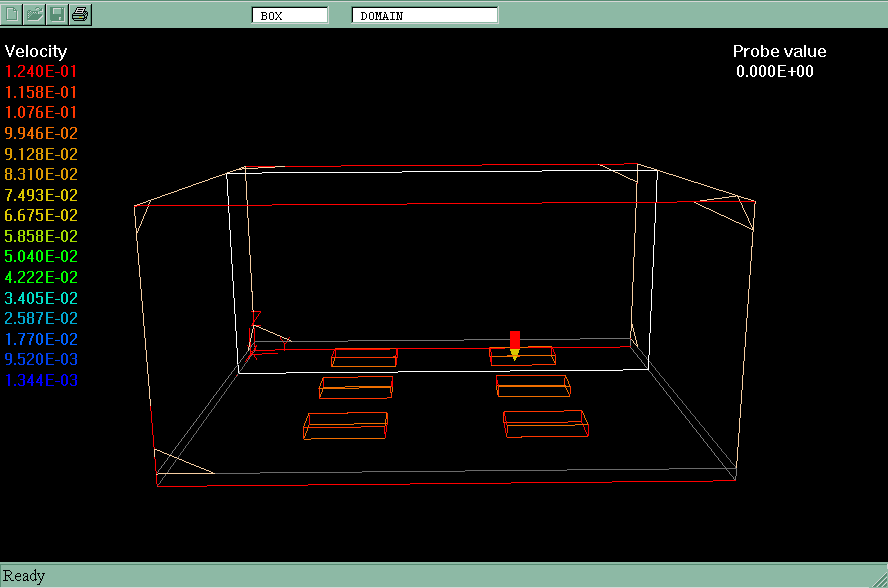Image resolution: width=888 pixels, height=588 pixels.
Task: Click the Velocity legend title
Action: point(36,51)
